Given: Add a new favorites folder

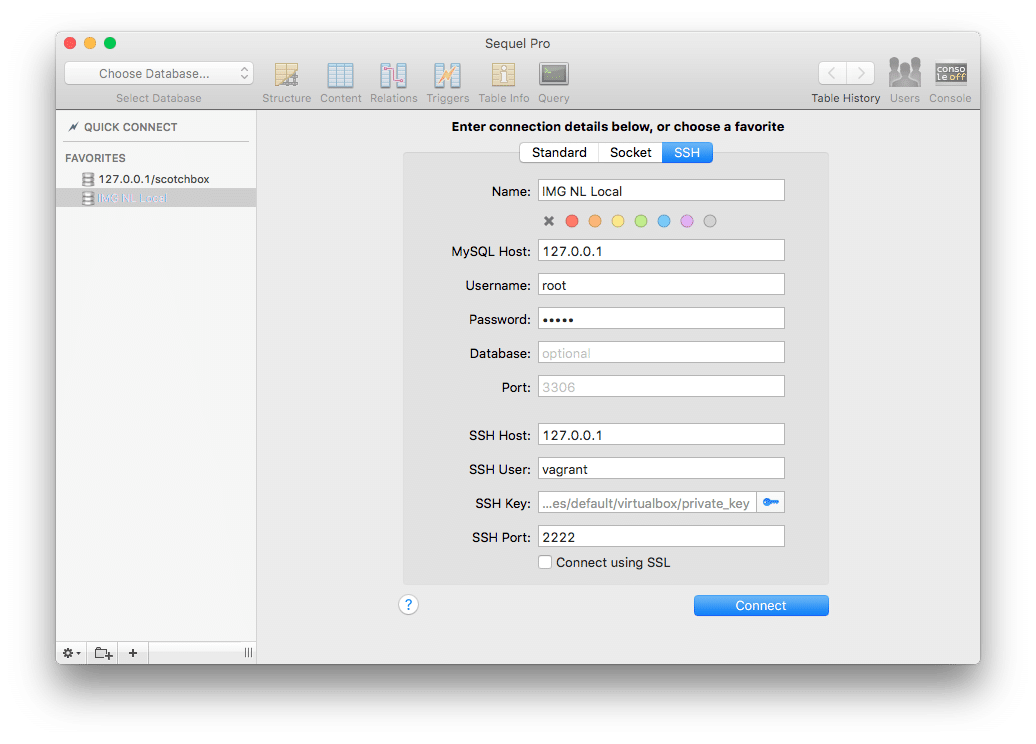Looking at the screenshot, I should coord(103,653).
